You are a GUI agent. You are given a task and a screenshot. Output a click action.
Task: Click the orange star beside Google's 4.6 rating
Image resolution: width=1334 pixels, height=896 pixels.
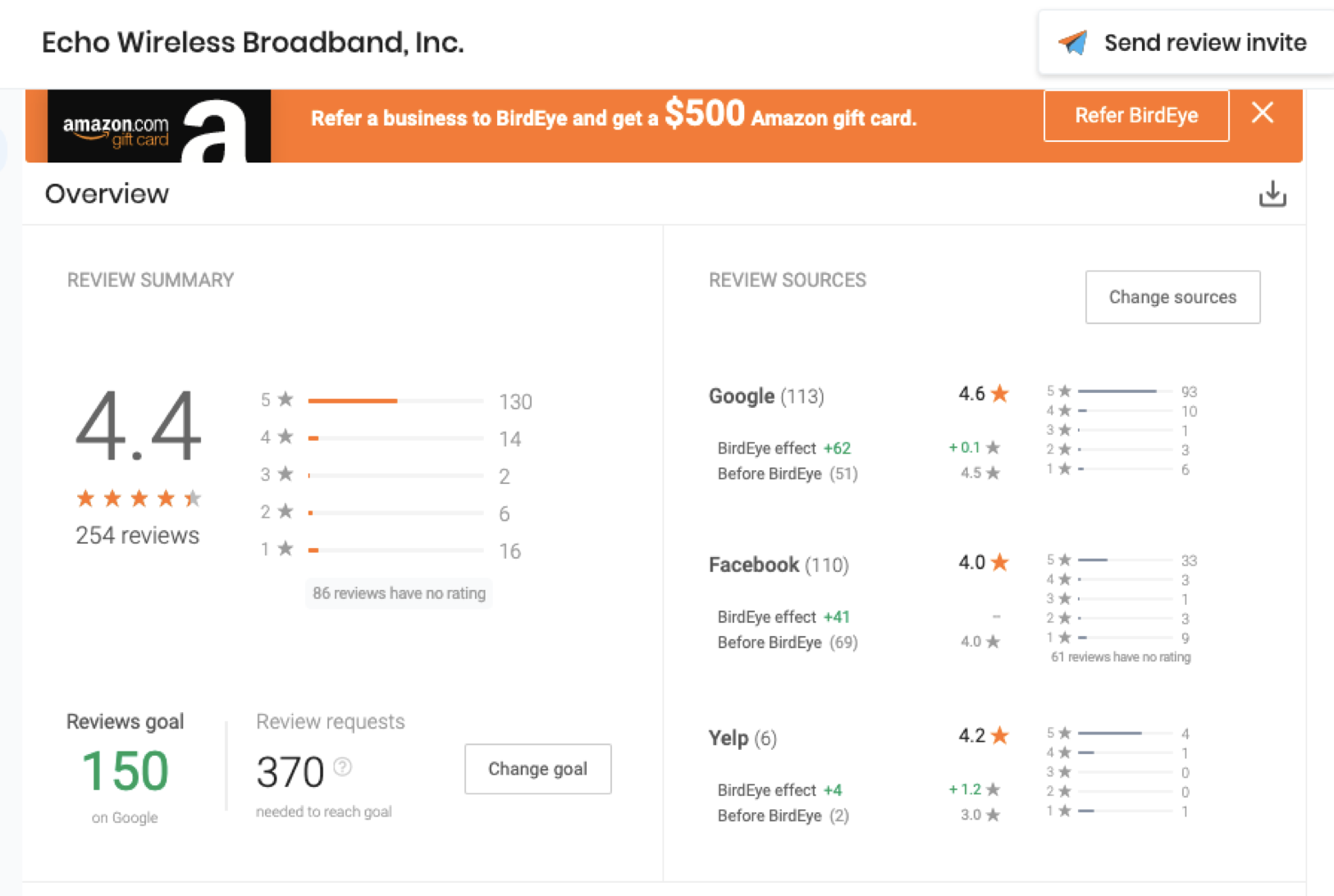coord(1000,393)
